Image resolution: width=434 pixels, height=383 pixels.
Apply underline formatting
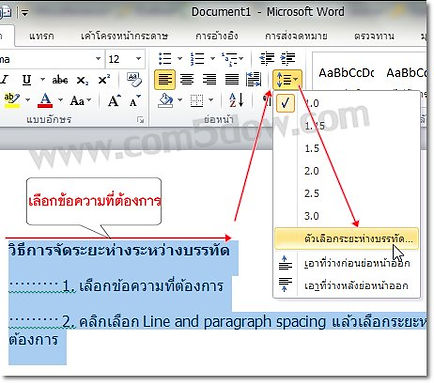coord(27,80)
